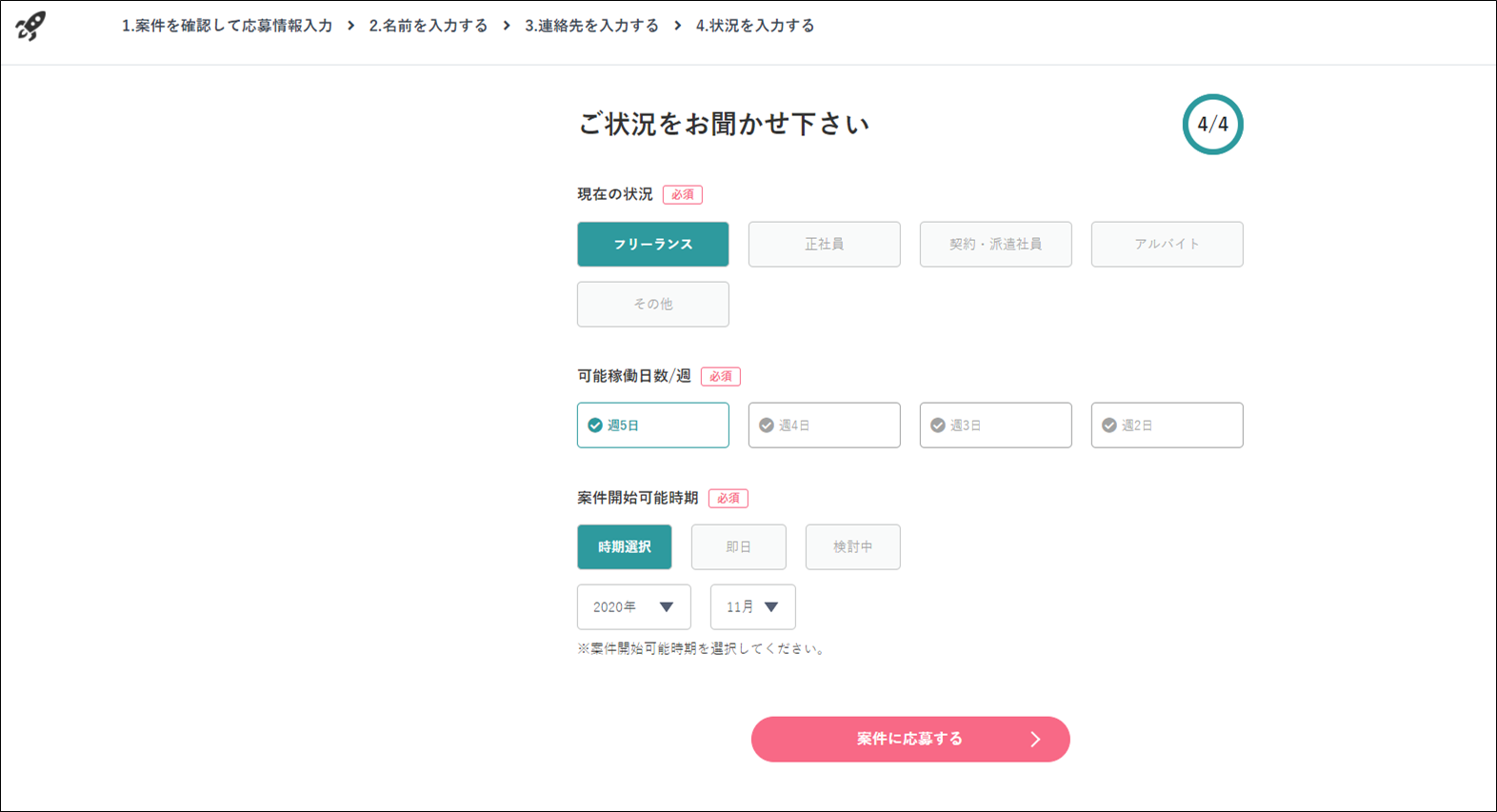1497x812 pixels.
Task: Select その他 status option
Action: [x=653, y=305]
